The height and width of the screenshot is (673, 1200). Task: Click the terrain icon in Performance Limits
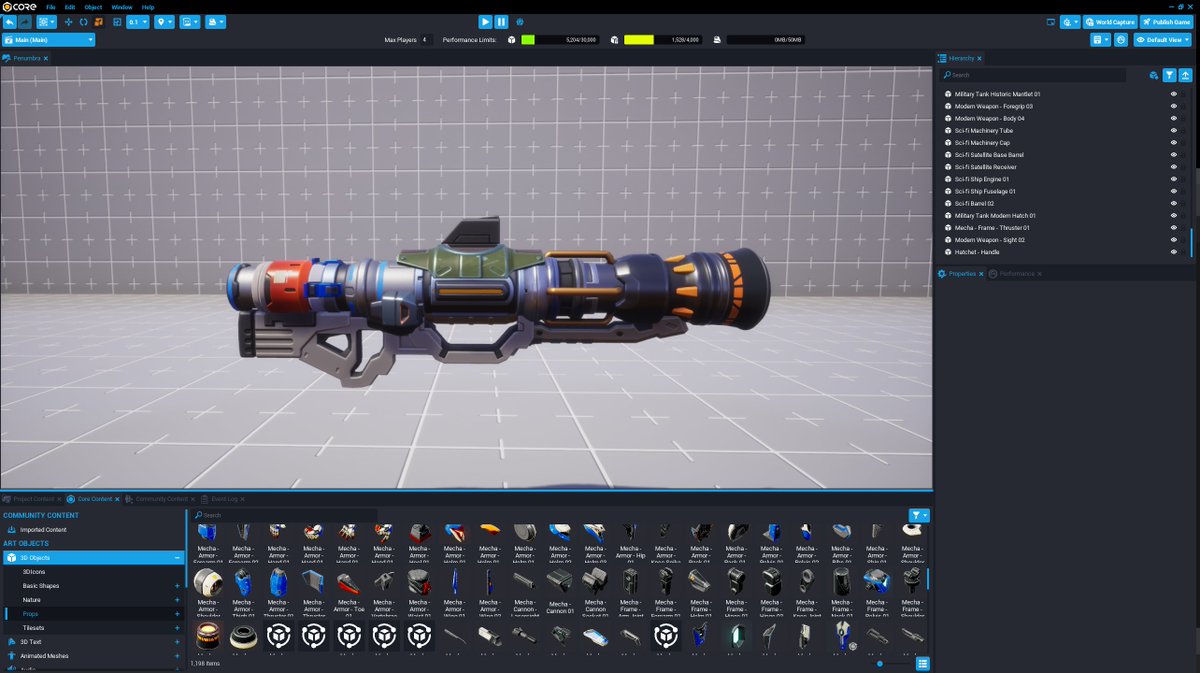614,40
